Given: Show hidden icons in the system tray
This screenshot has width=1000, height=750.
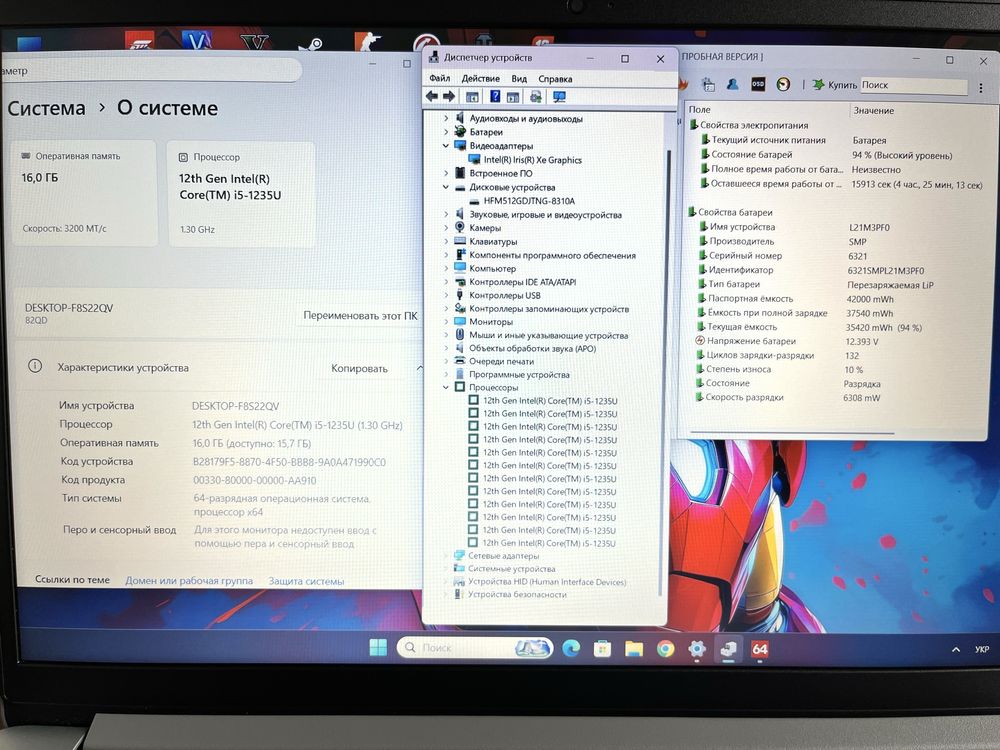Looking at the screenshot, I should (x=955, y=649).
